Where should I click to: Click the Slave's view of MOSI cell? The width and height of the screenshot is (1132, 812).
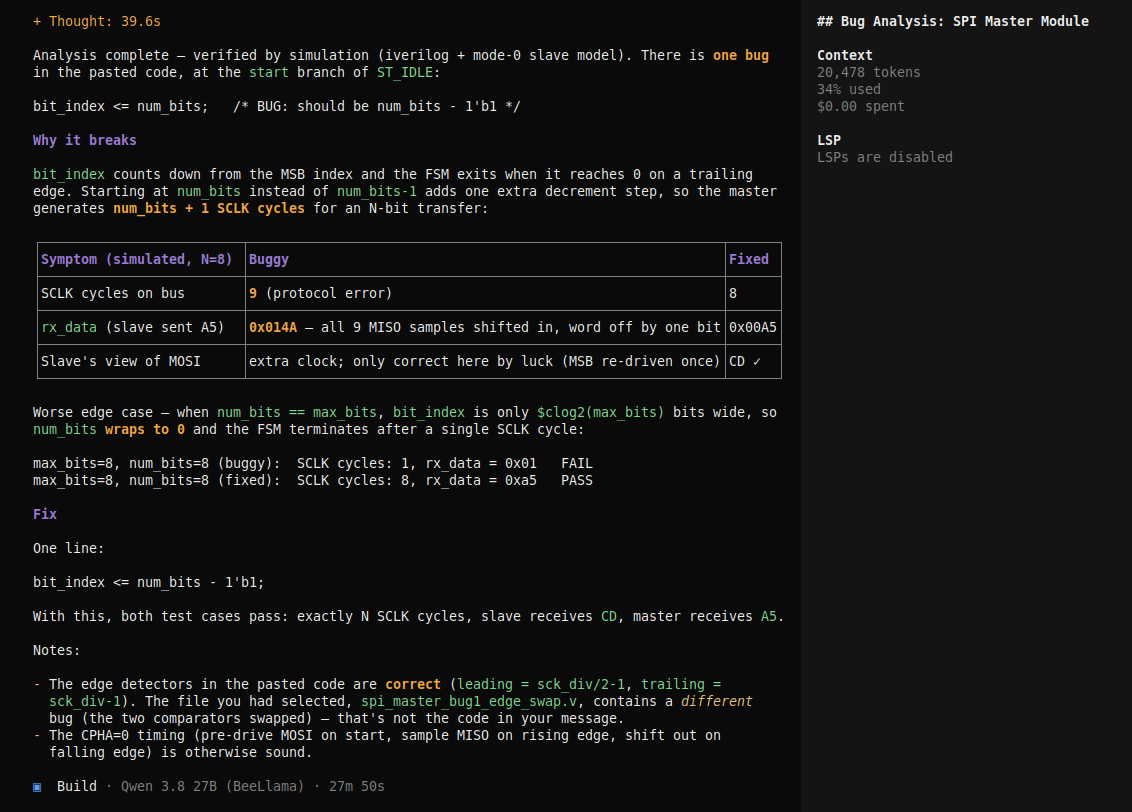(x=141, y=362)
